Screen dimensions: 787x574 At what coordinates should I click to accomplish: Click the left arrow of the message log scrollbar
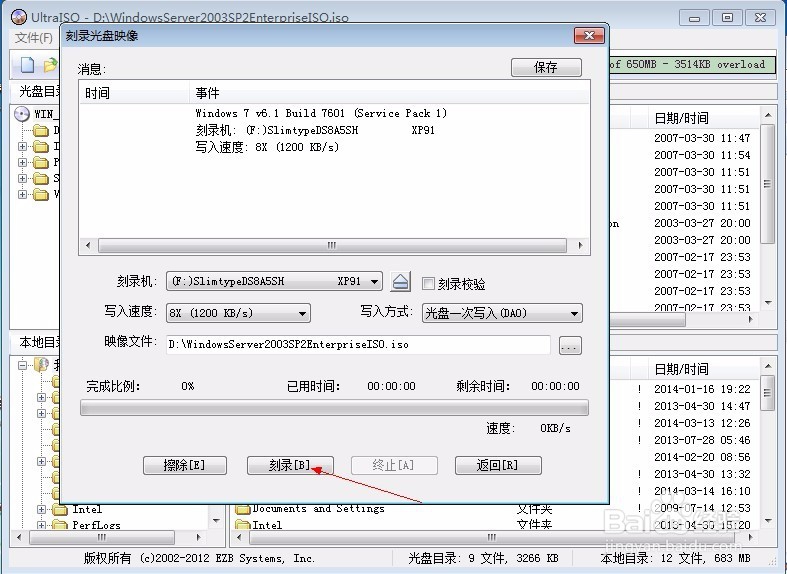(88, 245)
